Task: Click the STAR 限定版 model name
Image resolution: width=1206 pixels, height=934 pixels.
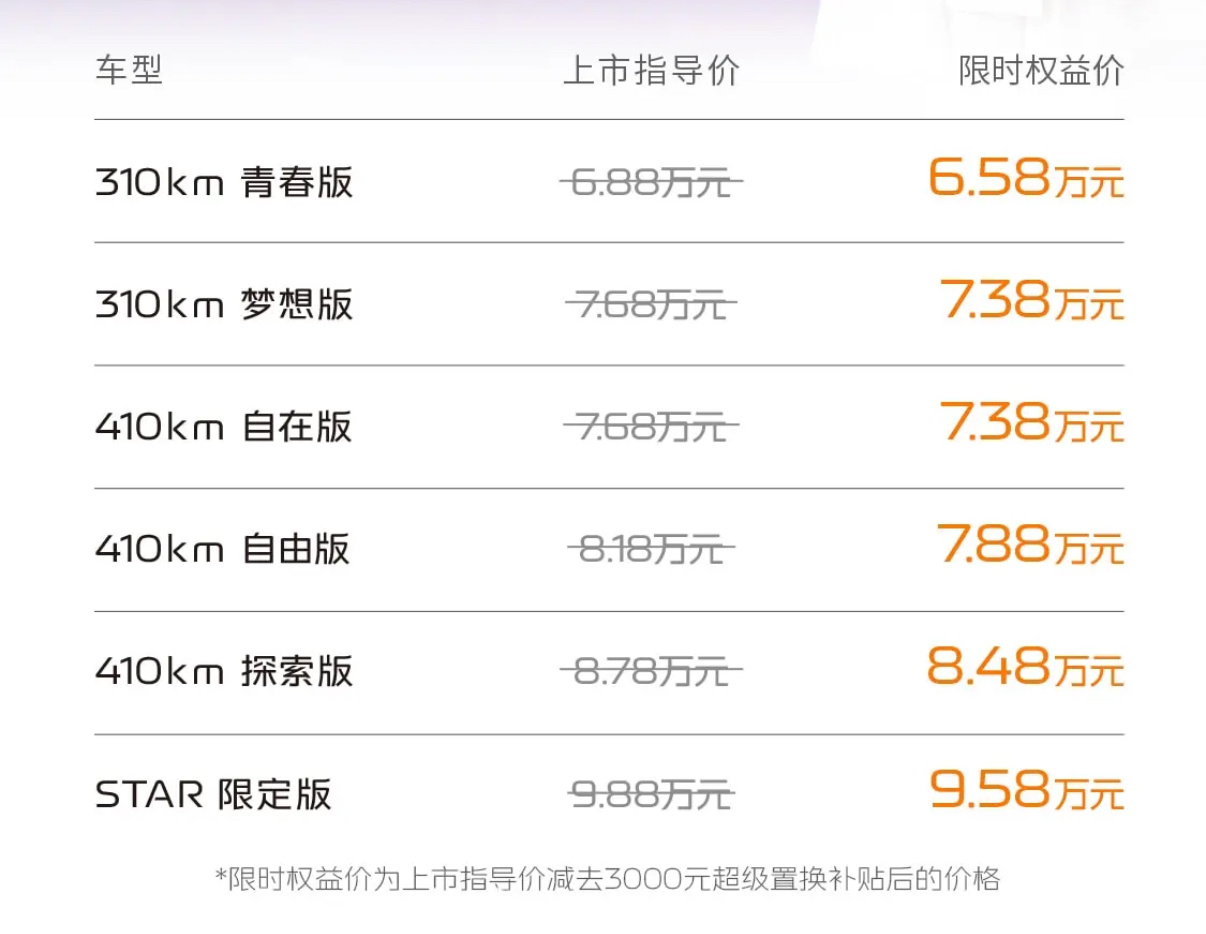Action: click(x=213, y=794)
